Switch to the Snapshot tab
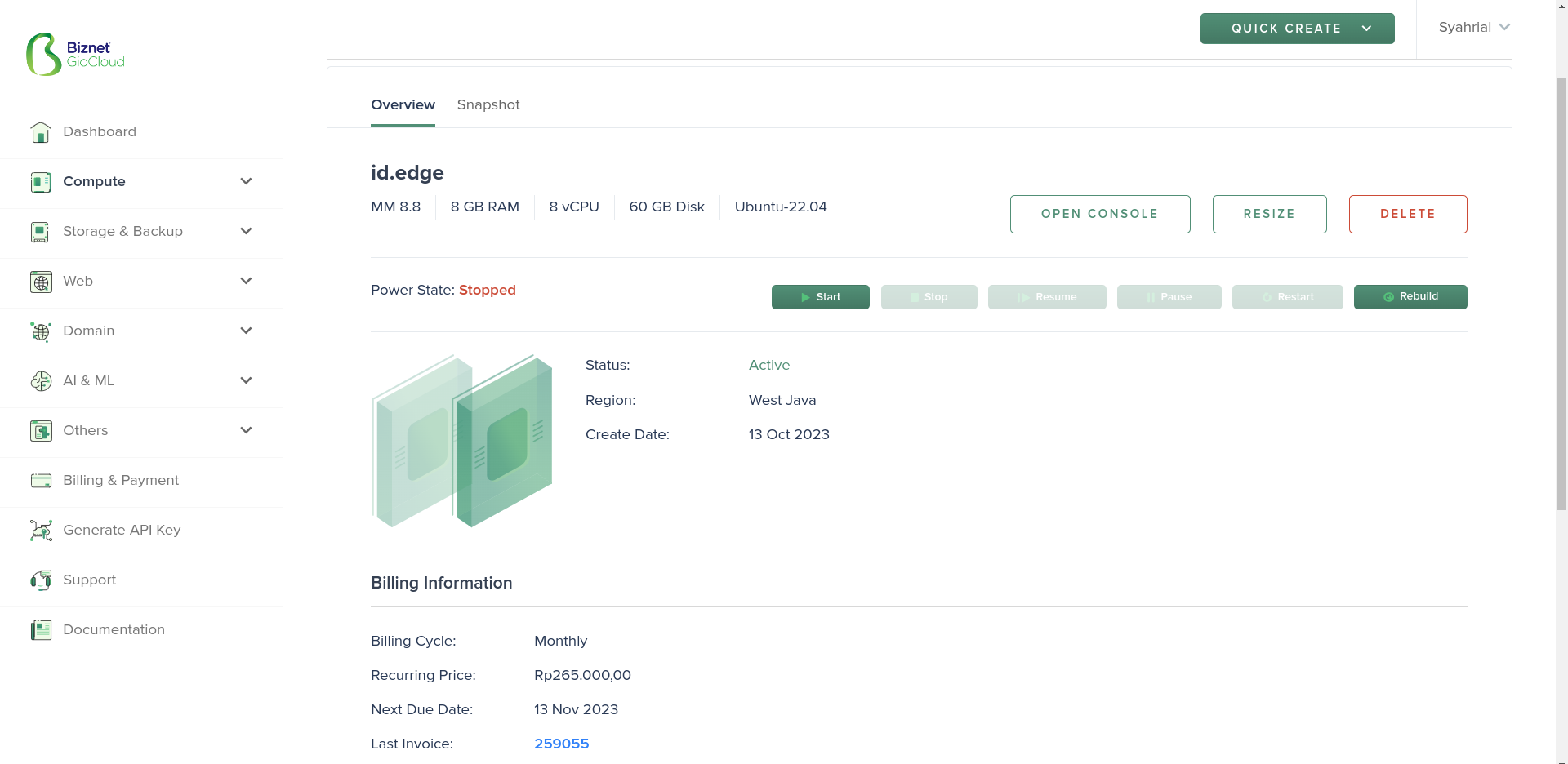Screen dimensions: 1568x764 488,104
